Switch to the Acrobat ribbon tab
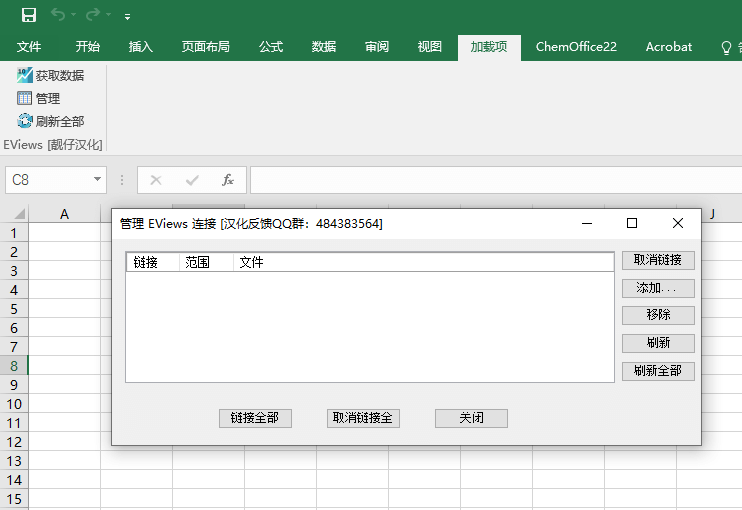Viewport: 742px width, 510px height. pyautogui.click(x=669, y=47)
